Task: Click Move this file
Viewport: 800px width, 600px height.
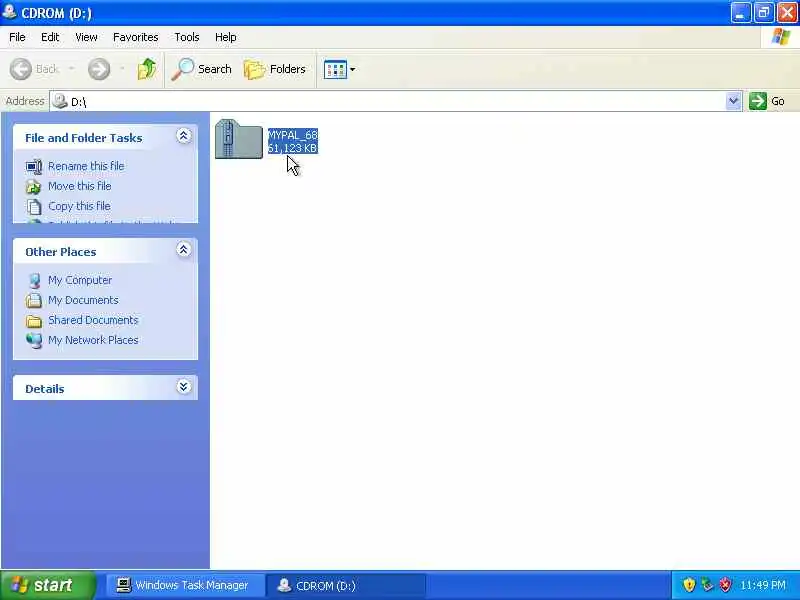Action: point(80,186)
